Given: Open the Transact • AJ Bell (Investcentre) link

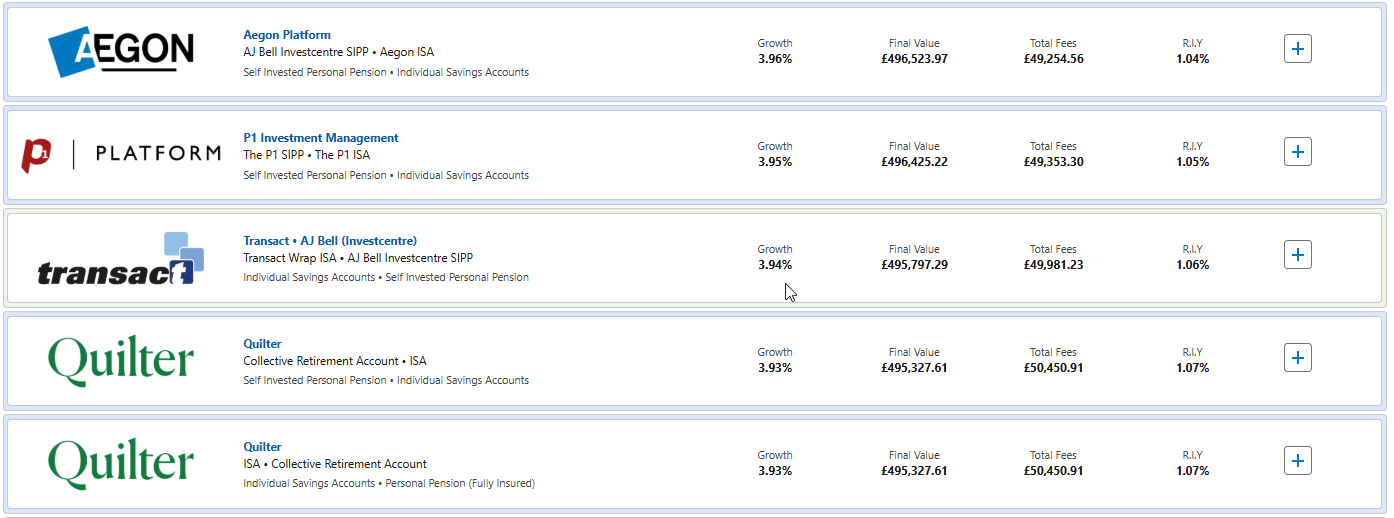Looking at the screenshot, I should coord(330,241).
